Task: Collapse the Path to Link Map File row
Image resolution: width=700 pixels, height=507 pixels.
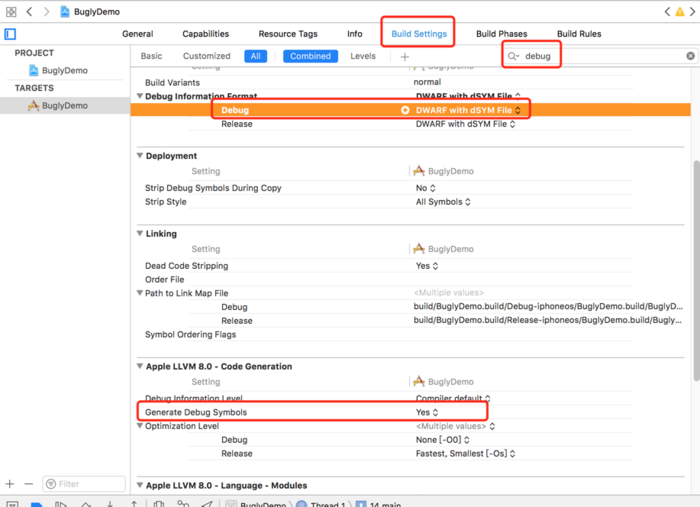Action: coord(140,293)
